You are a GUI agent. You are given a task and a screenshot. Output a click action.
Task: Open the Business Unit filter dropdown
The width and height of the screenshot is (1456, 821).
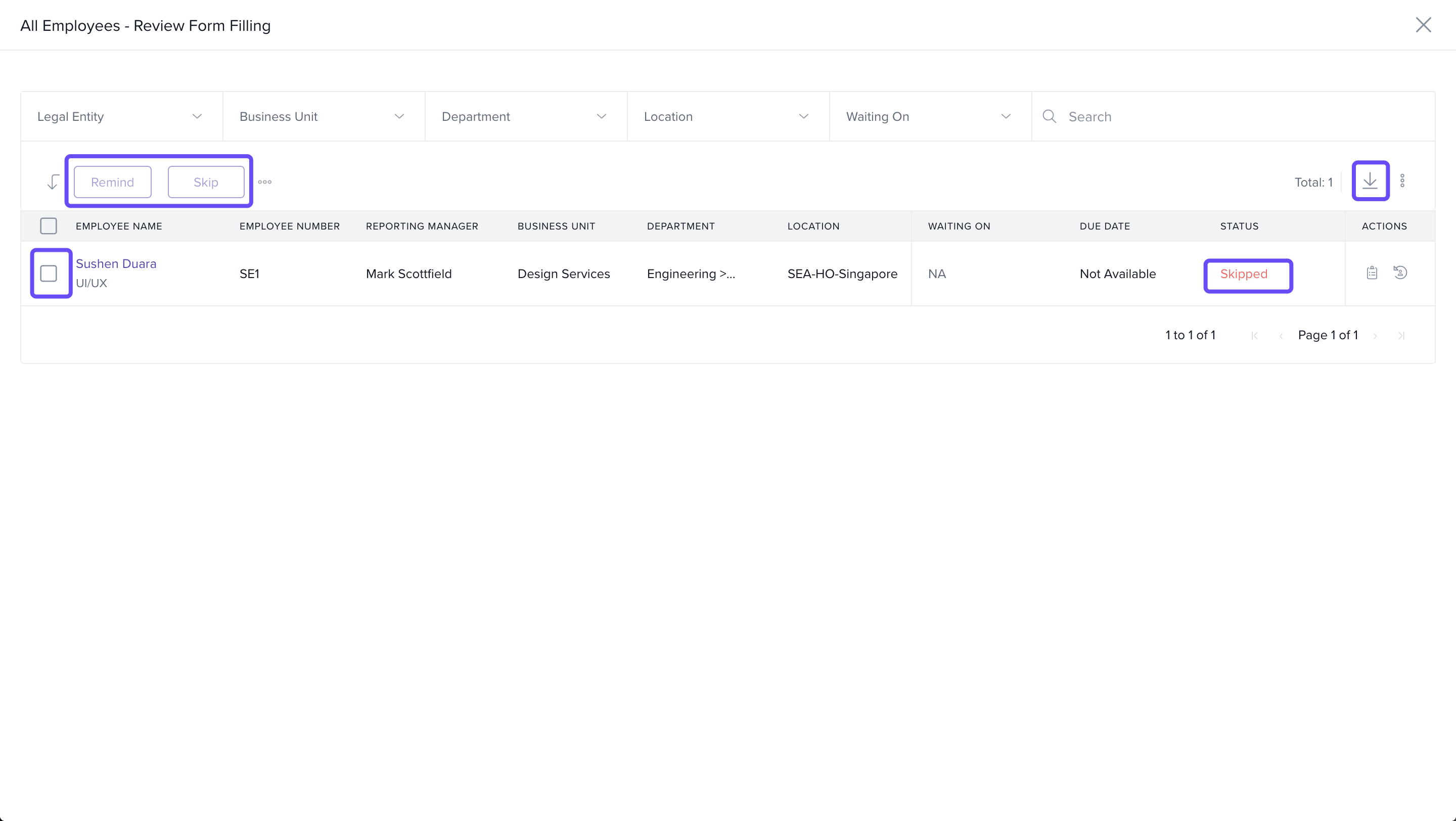click(x=324, y=116)
